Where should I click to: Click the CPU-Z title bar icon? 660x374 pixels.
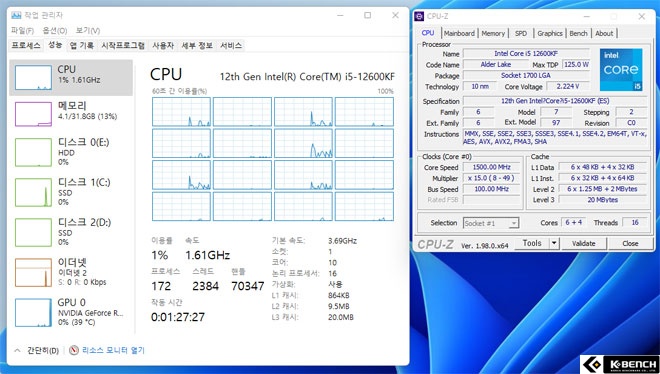point(419,16)
